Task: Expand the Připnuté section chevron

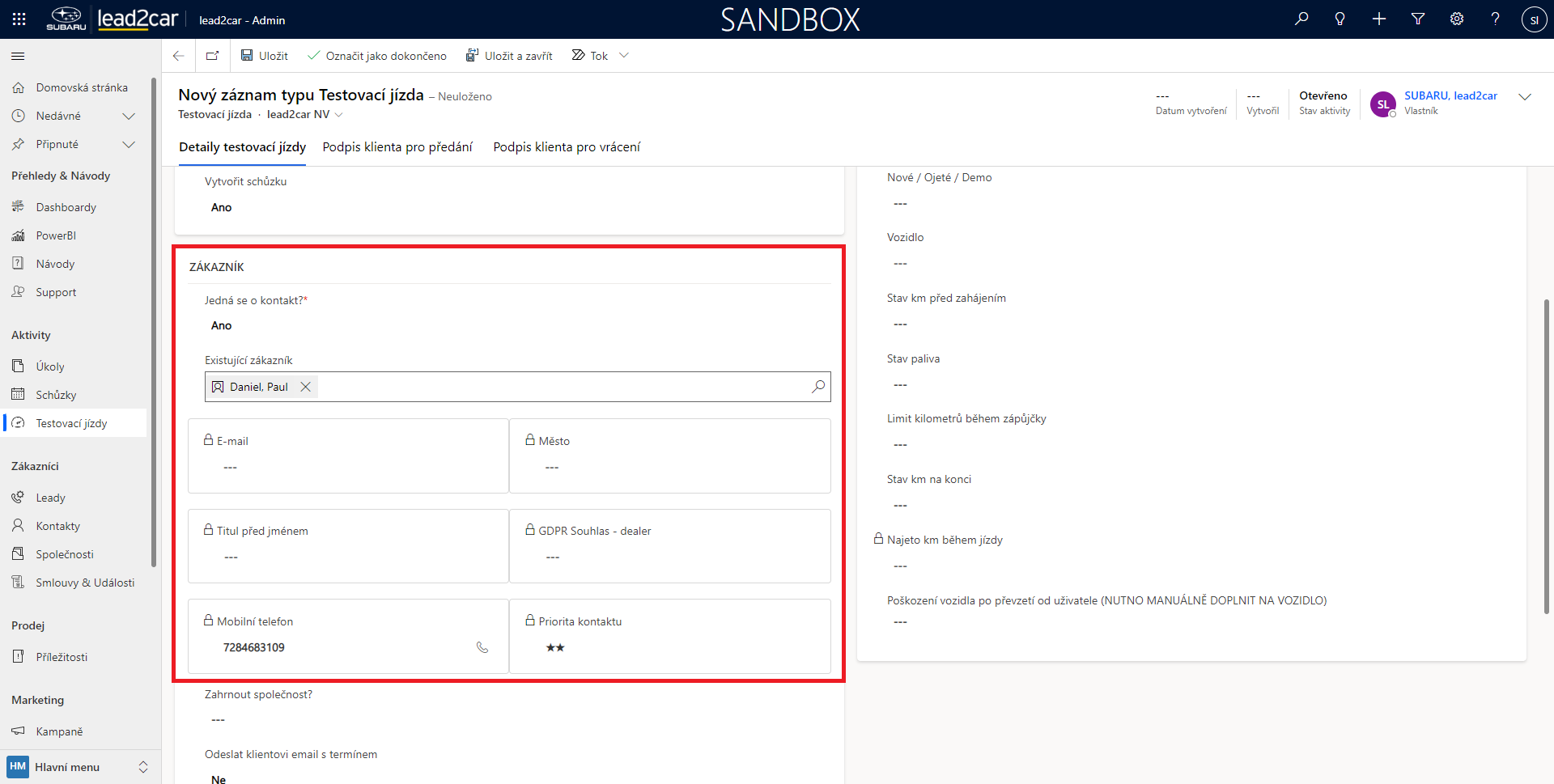Action: click(128, 144)
